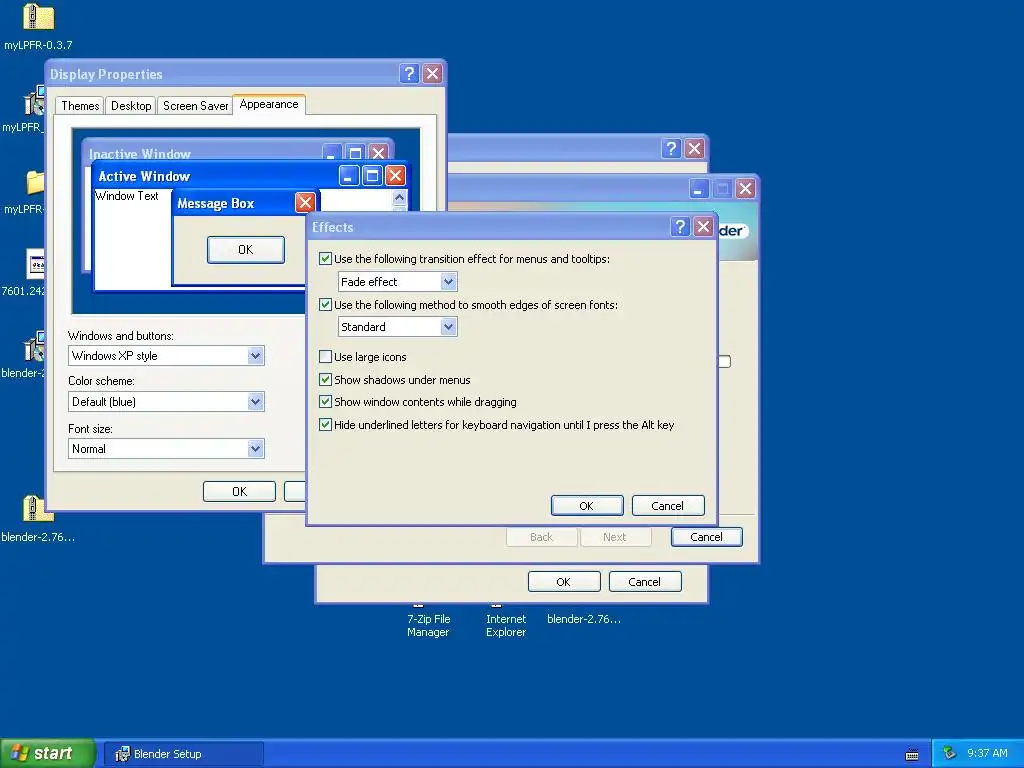
Task: Click OK in the Display Properties window
Action: coord(239,491)
